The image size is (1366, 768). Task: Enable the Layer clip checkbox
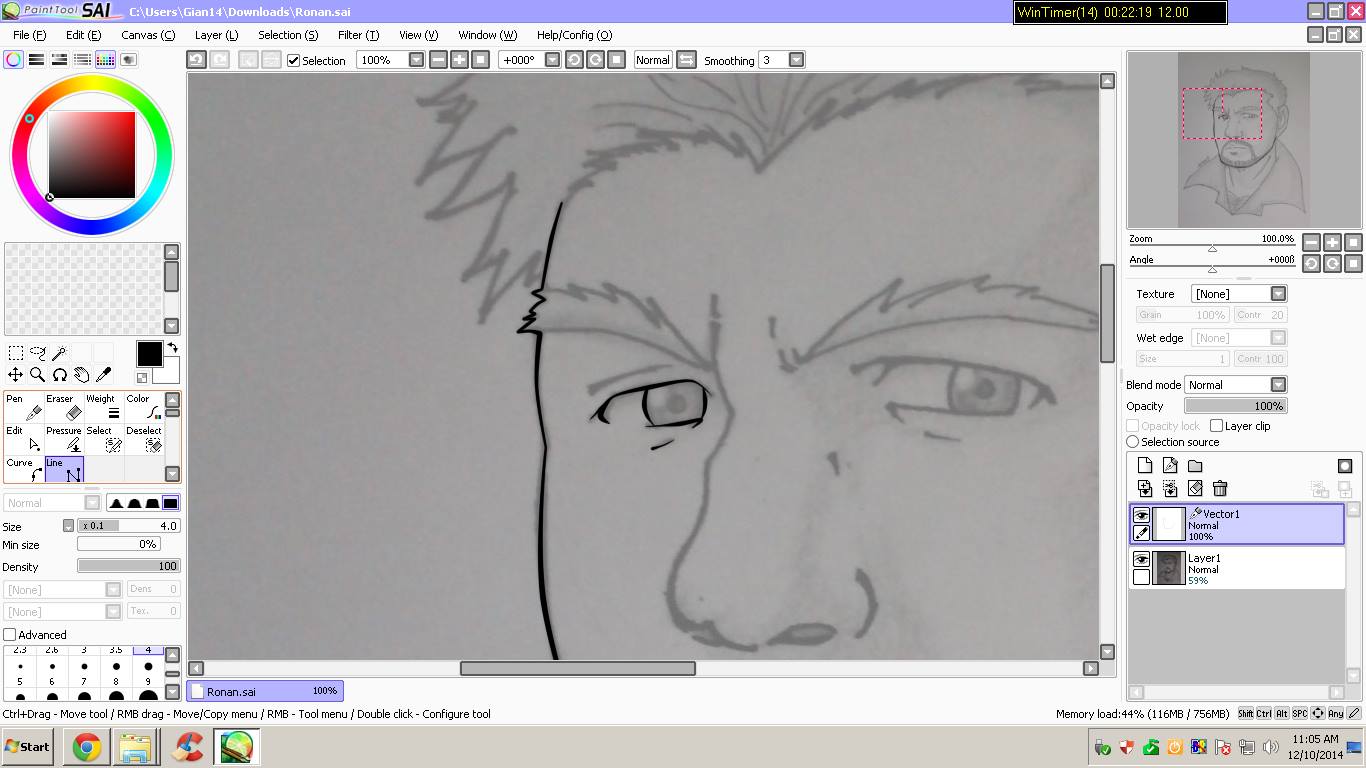pyautogui.click(x=1216, y=426)
